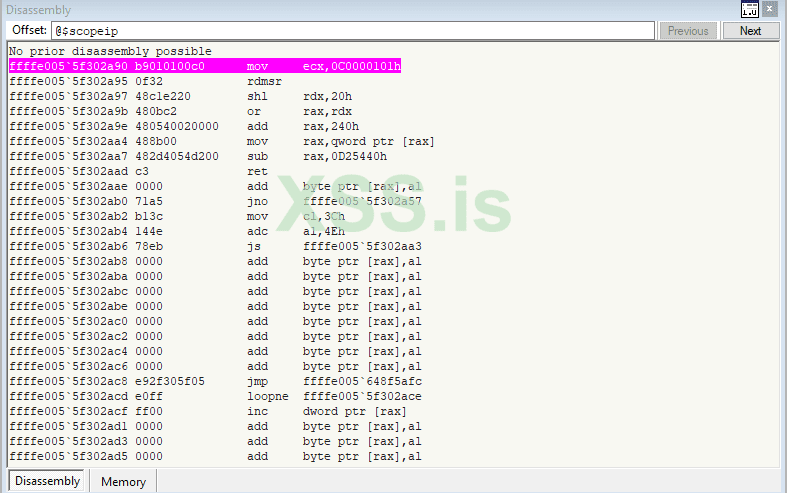Viewport: 787px width, 493px height.
Task: Click the opcode bytes e92f305f05
Action: pyautogui.click(x=170, y=382)
